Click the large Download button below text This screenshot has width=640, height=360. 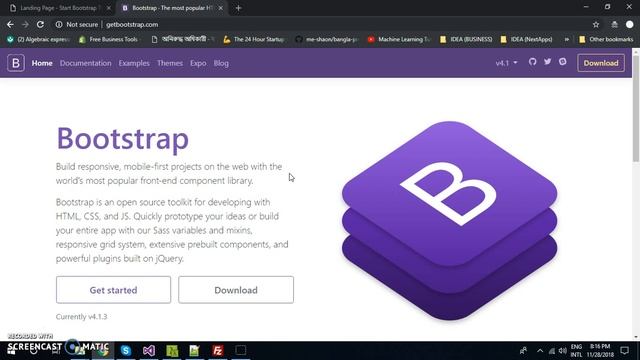(236, 290)
